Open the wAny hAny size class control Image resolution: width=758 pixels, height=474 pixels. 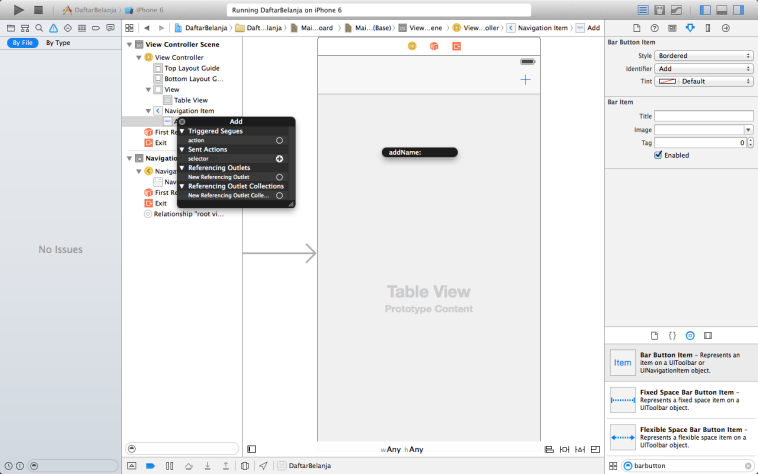coord(402,449)
